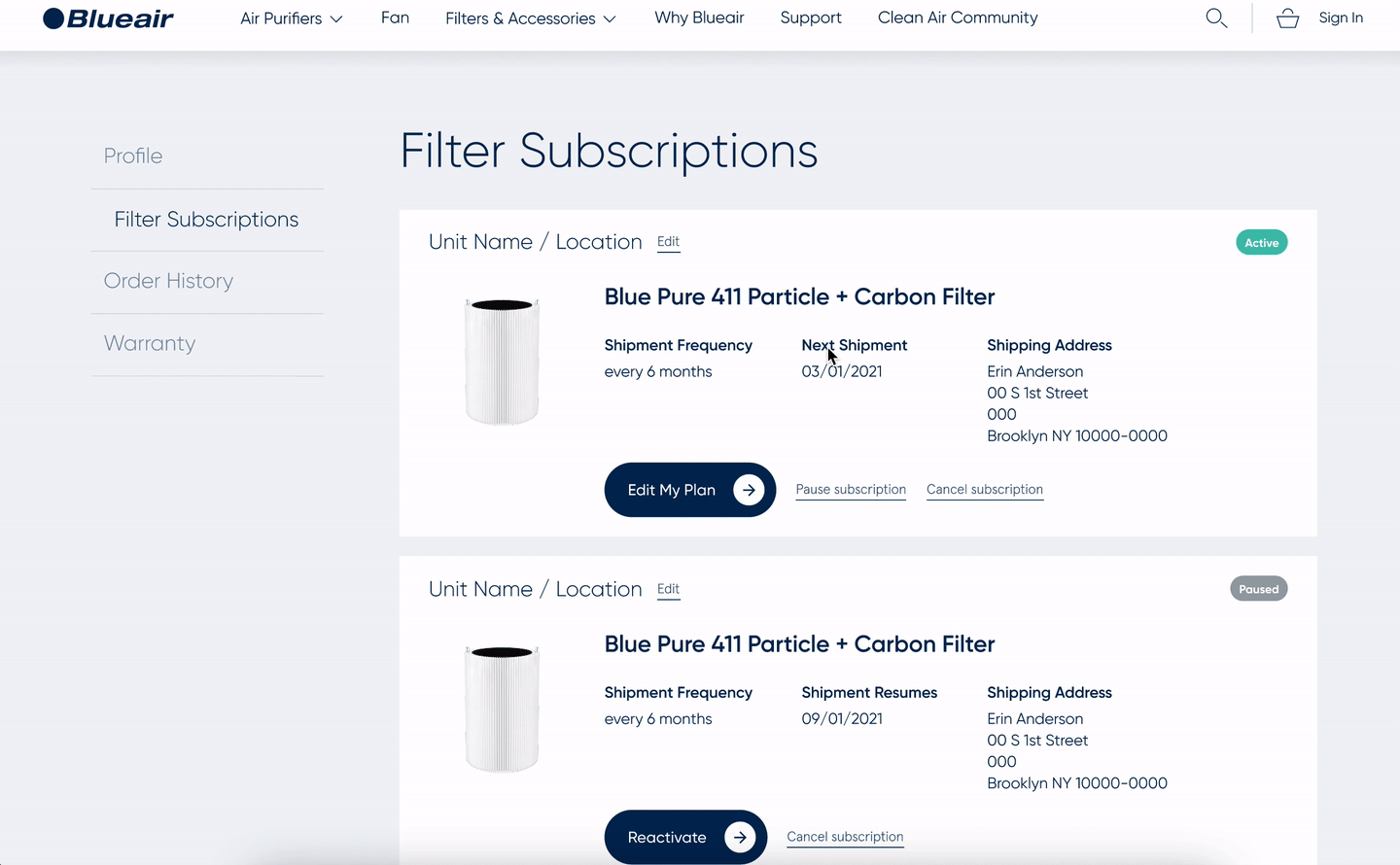Edit the paused subscription's unit name
Viewport: 1400px width, 865px height.
668,589
